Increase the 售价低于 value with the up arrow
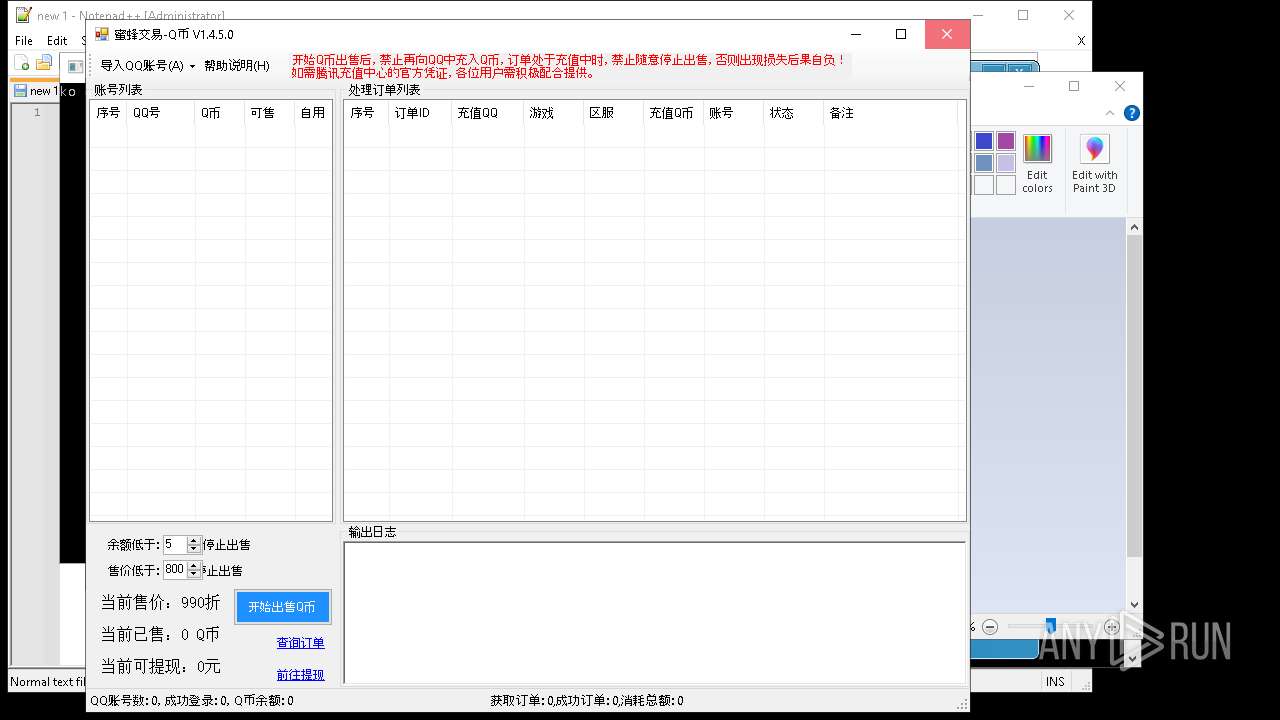This screenshot has width=1280, height=720. (194, 566)
